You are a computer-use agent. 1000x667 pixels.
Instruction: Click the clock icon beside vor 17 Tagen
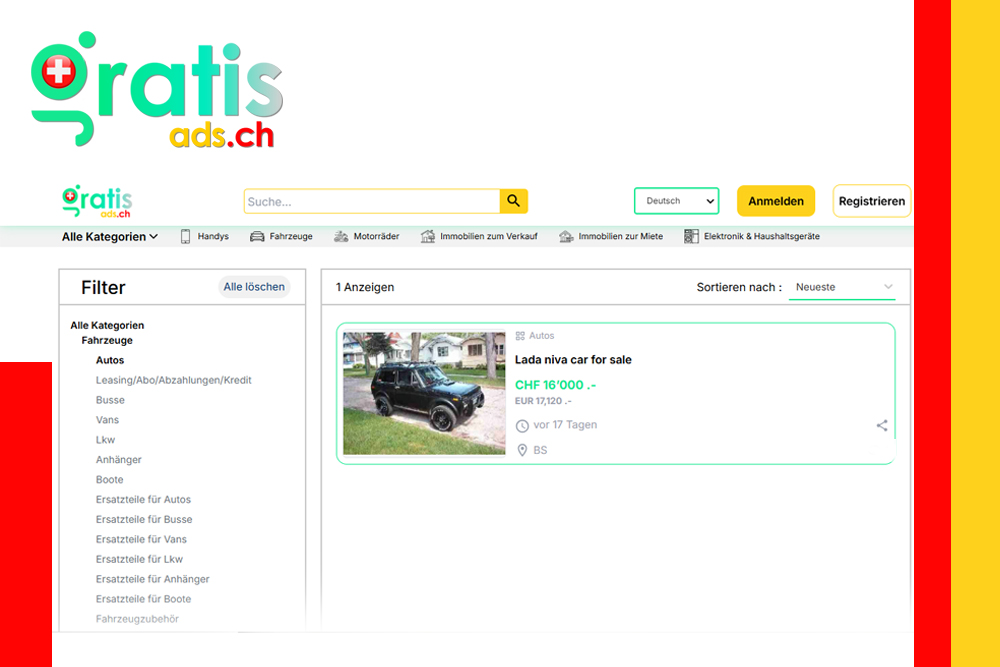click(x=522, y=425)
